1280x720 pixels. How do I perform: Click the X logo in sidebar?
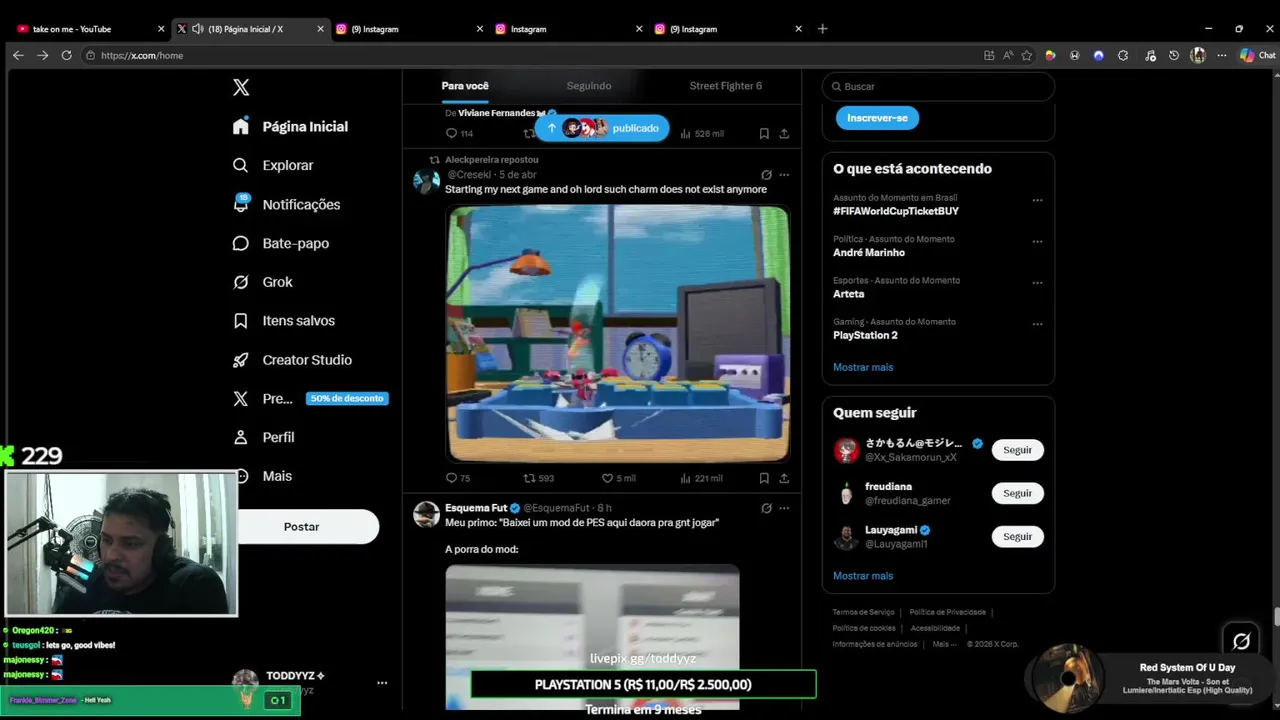pyautogui.click(x=241, y=87)
